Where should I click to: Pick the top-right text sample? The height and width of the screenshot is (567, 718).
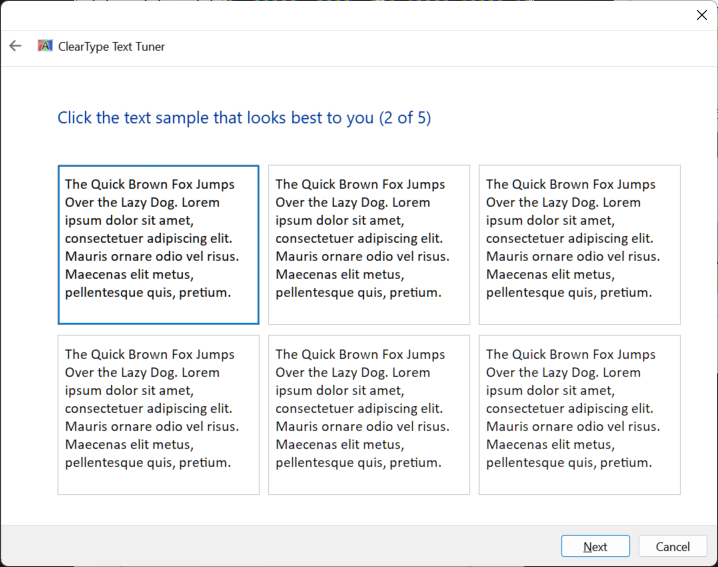point(579,245)
